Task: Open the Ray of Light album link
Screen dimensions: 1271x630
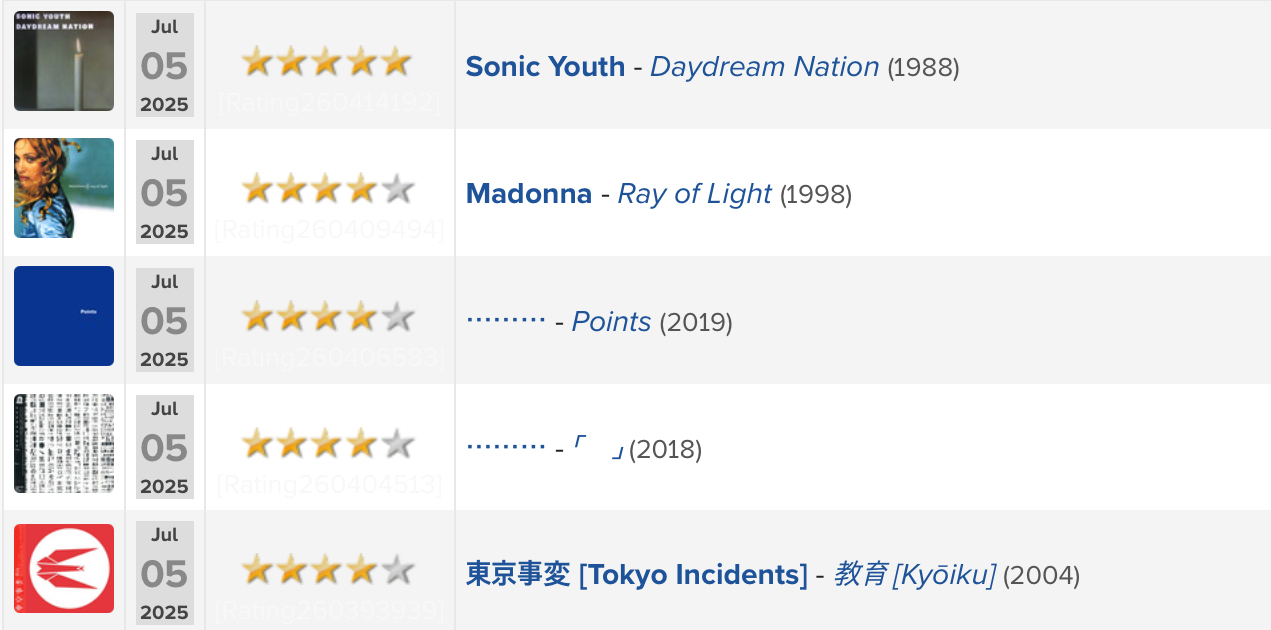Action: point(695,194)
